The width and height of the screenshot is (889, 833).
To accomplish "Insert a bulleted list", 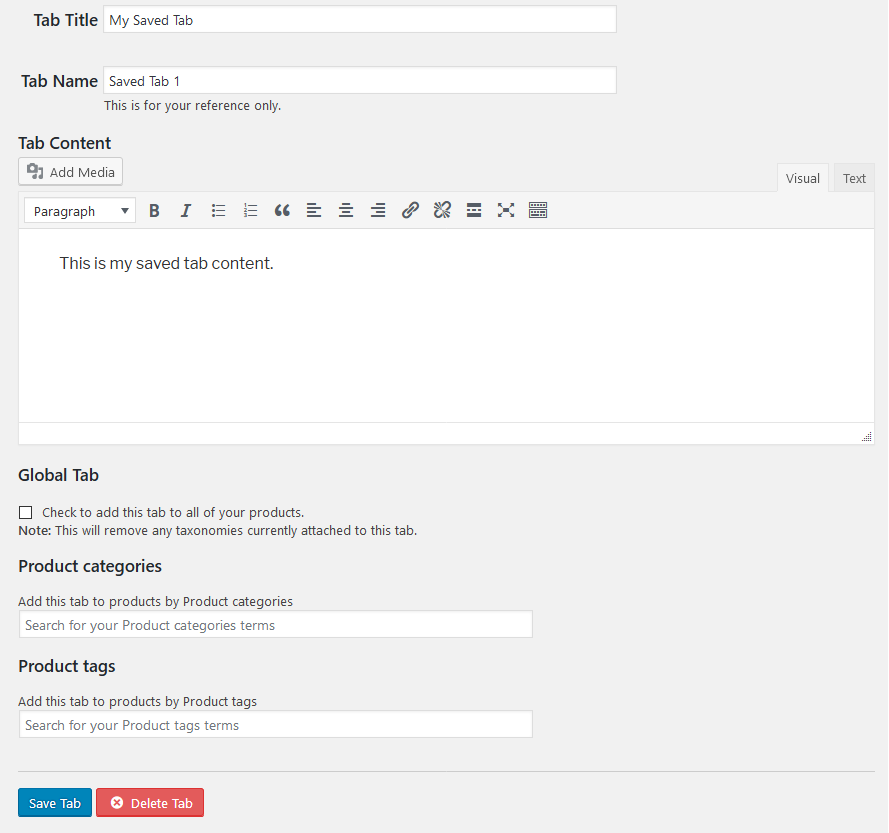I will [218, 210].
